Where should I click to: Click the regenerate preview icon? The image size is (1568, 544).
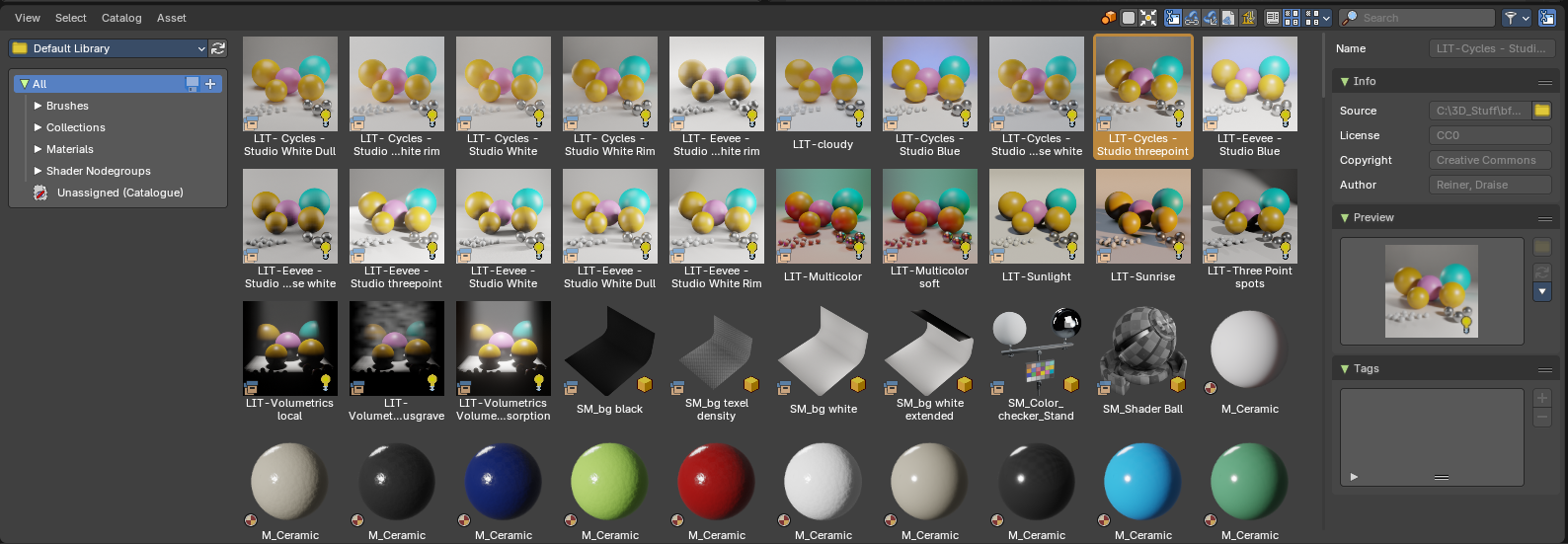click(1542, 272)
